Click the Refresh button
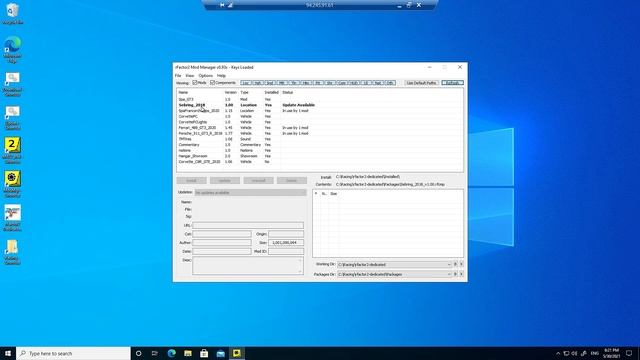The width and height of the screenshot is (640, 360). [x=452, y=83]
